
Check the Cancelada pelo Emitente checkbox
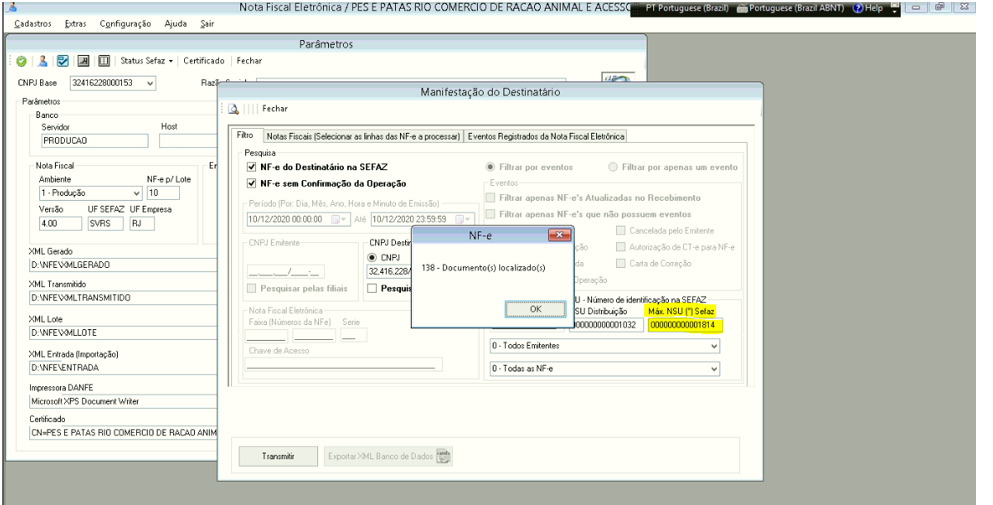621,231
